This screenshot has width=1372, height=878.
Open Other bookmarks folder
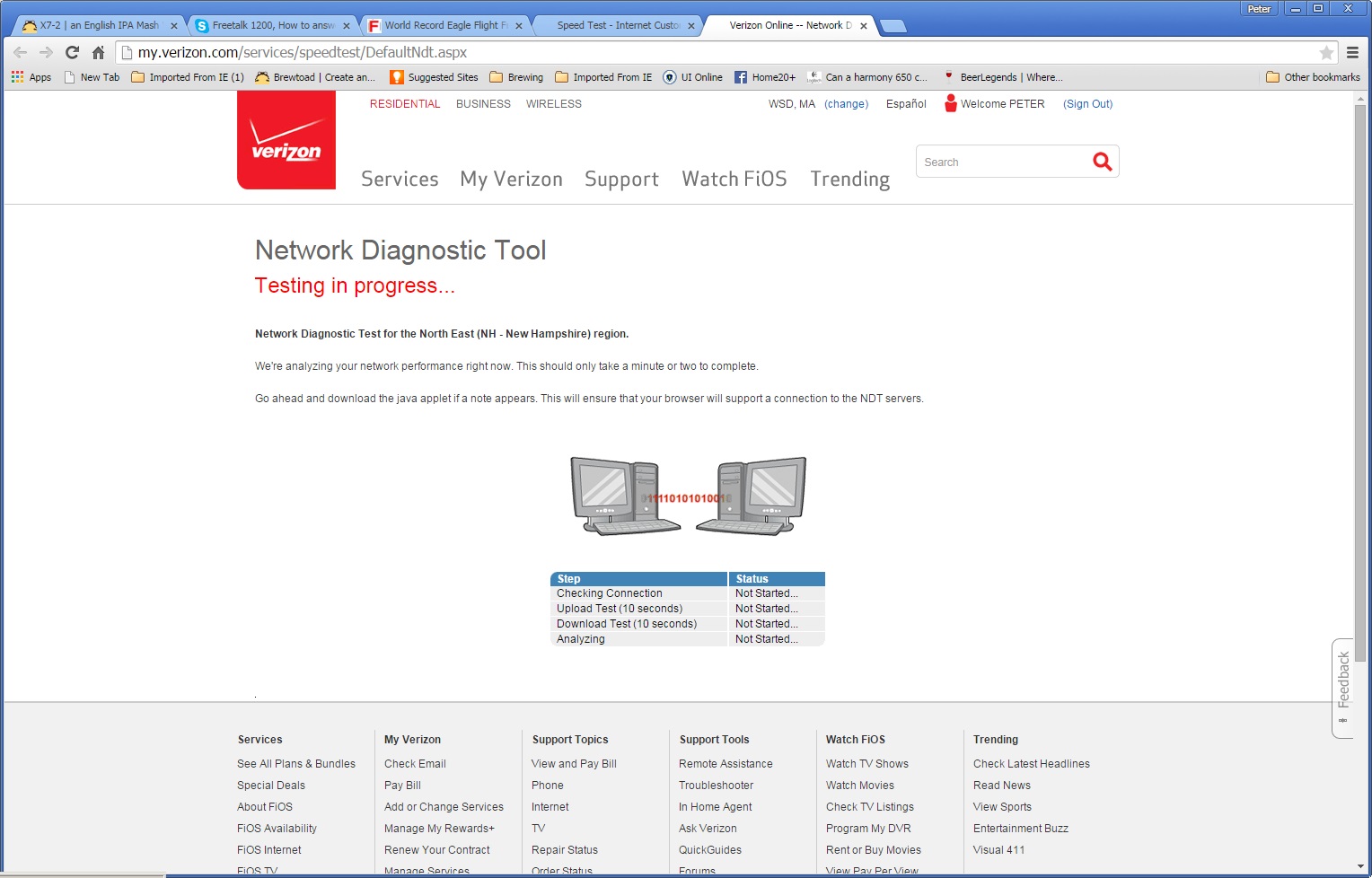1313,77
